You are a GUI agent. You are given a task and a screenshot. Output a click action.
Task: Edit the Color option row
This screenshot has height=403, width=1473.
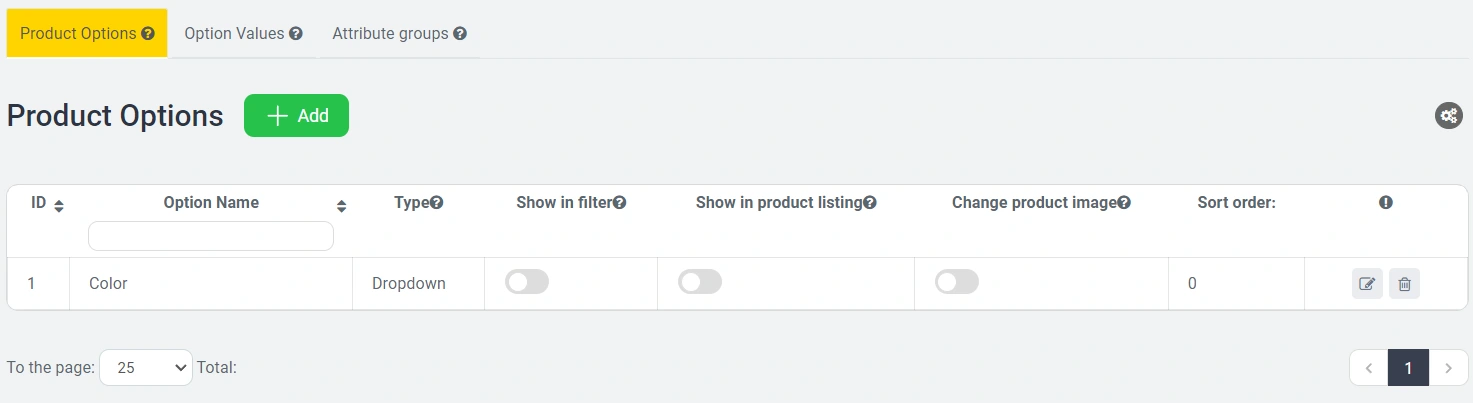[x=1367, y=284]
